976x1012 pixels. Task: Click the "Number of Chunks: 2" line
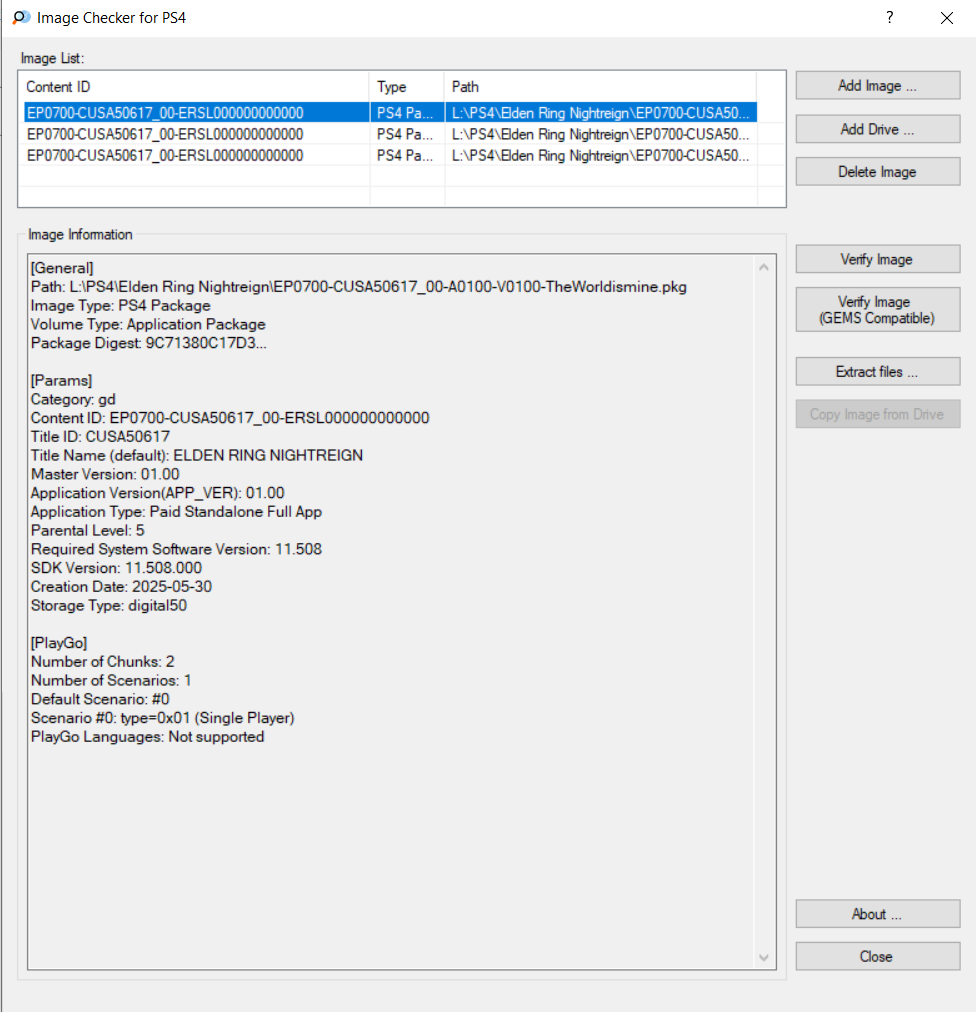103,661
